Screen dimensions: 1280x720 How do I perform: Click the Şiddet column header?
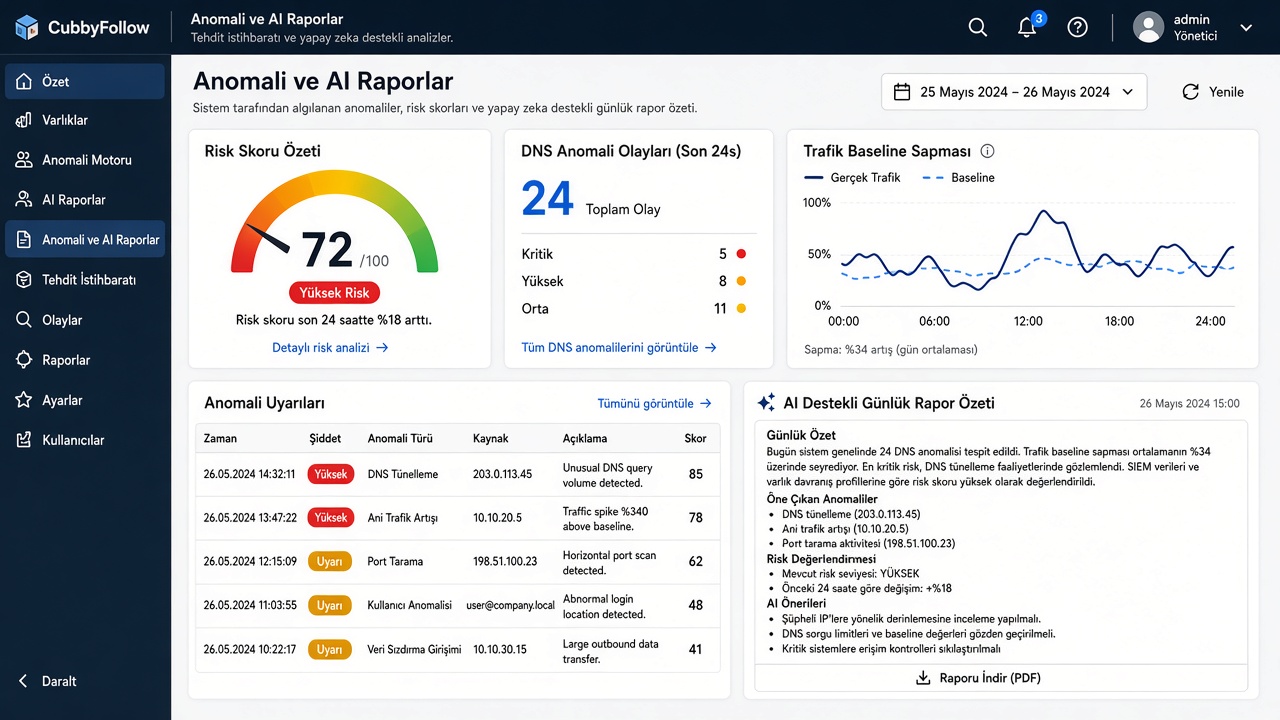pos(326,438)
